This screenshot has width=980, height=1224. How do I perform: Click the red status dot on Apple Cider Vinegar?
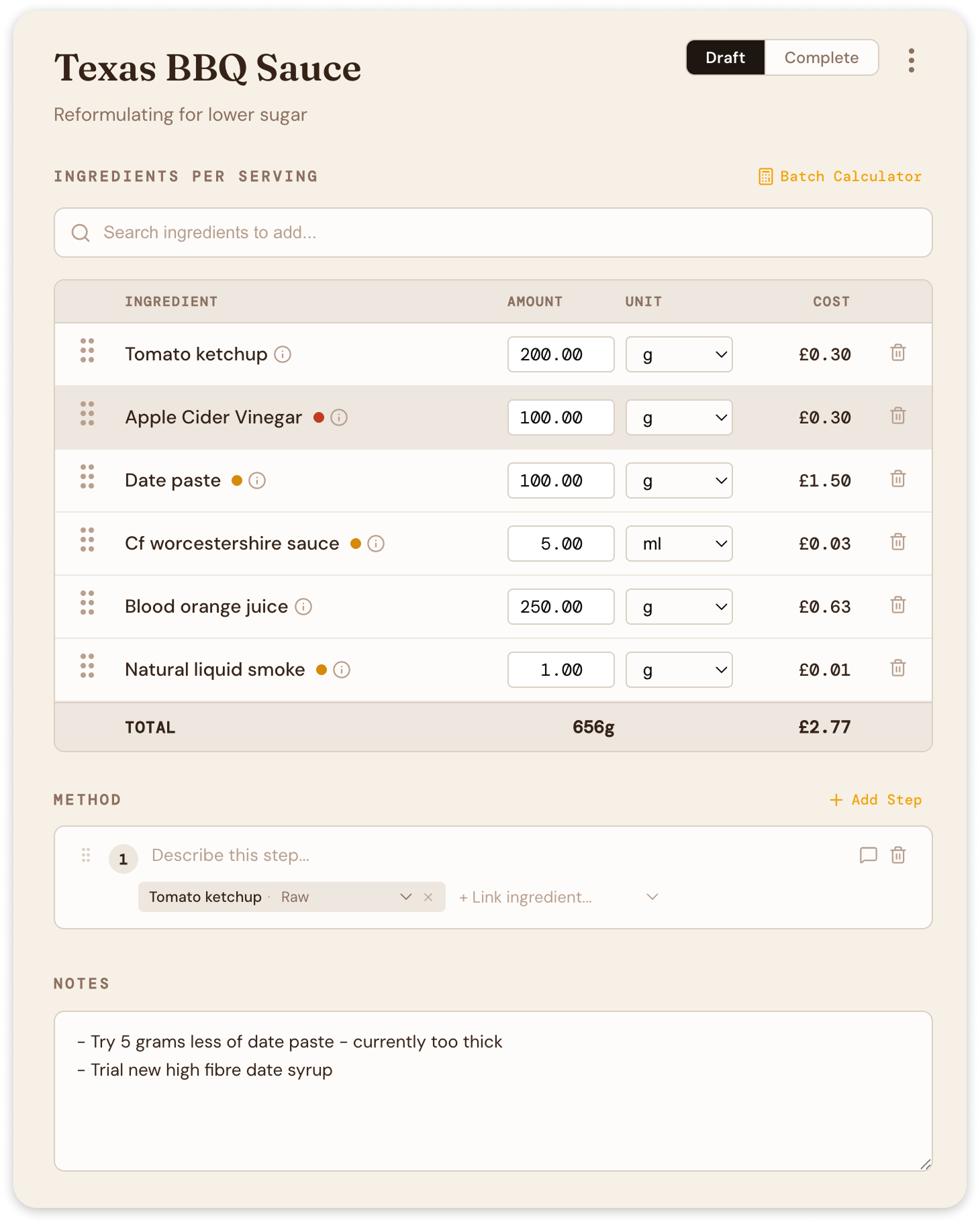319,417
